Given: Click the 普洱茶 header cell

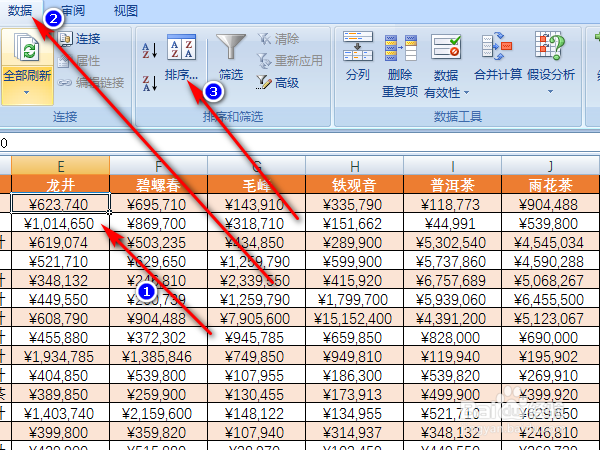Looking at the screenshot, I should point(452,185).
